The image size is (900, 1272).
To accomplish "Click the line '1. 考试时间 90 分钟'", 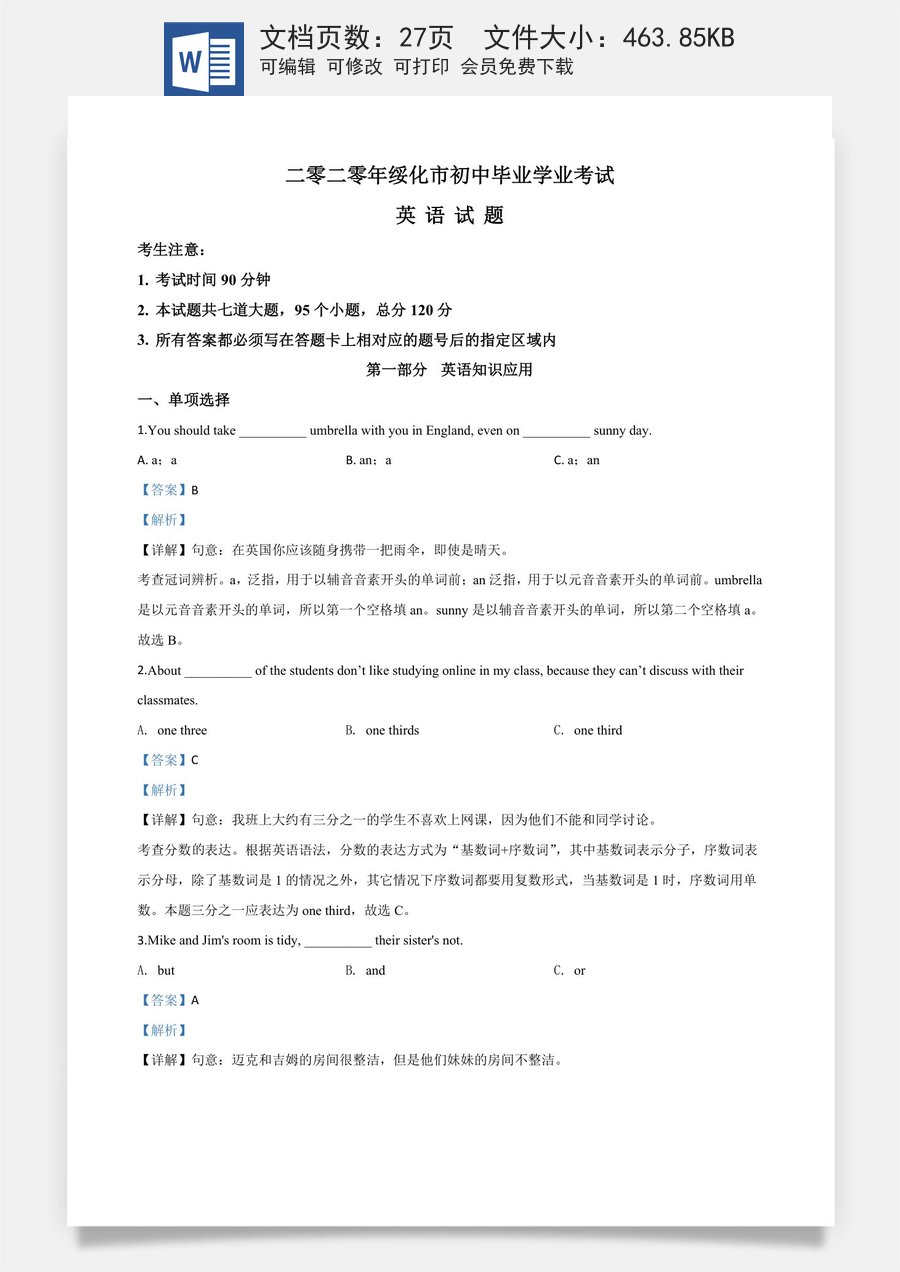I will (x=204, y=280).
